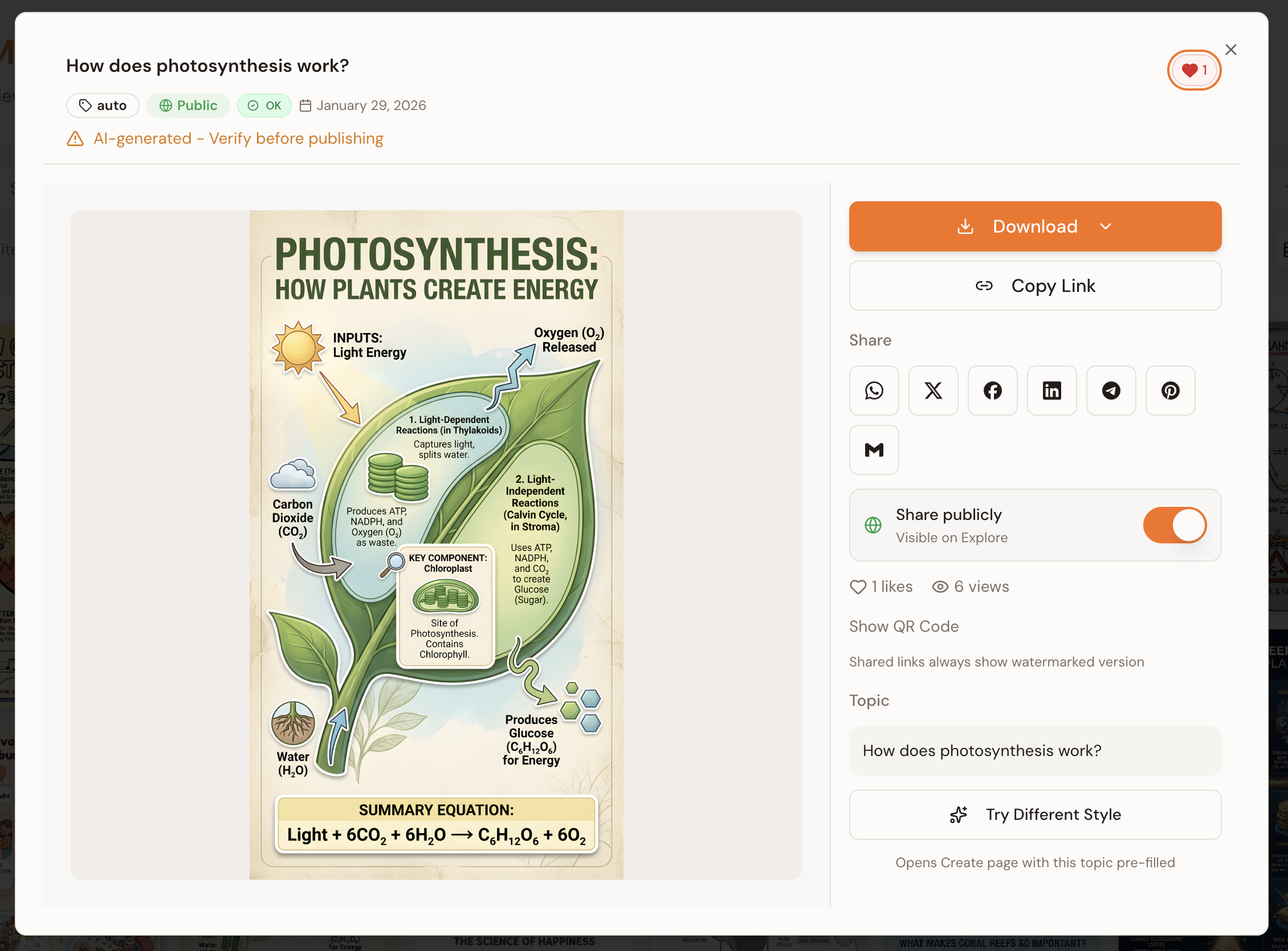Click the link chain icon on Copy Link
This screenshot has height=951, width=1288.
click(x=984, y=286)
